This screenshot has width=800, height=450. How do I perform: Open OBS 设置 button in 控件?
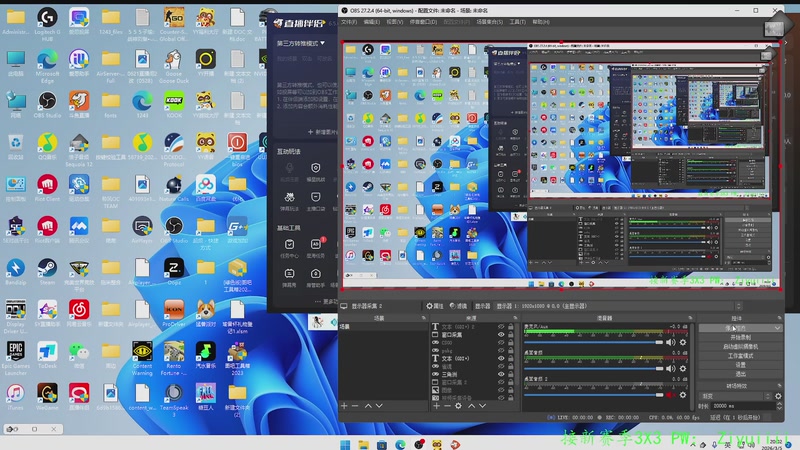(740, 365)
